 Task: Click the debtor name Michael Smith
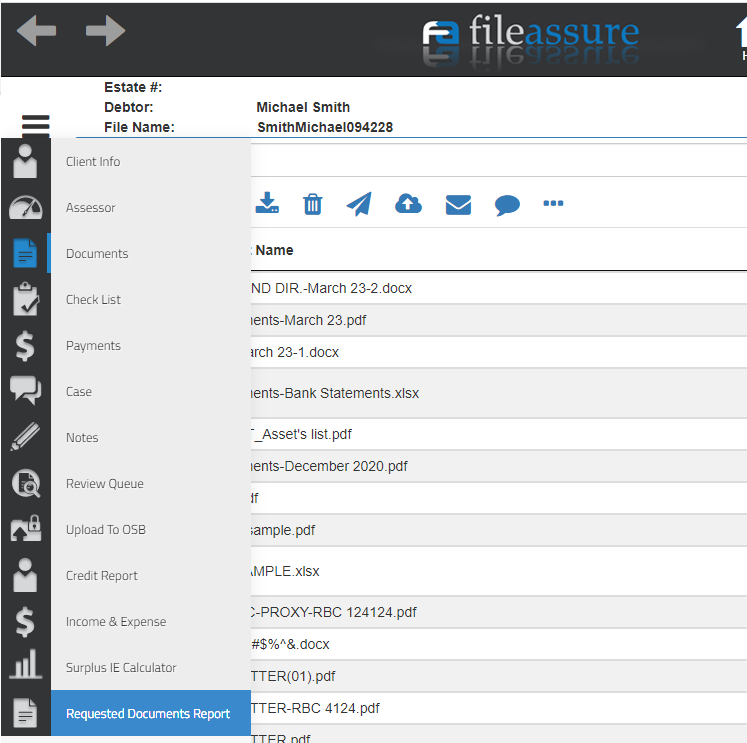[303, 107]
